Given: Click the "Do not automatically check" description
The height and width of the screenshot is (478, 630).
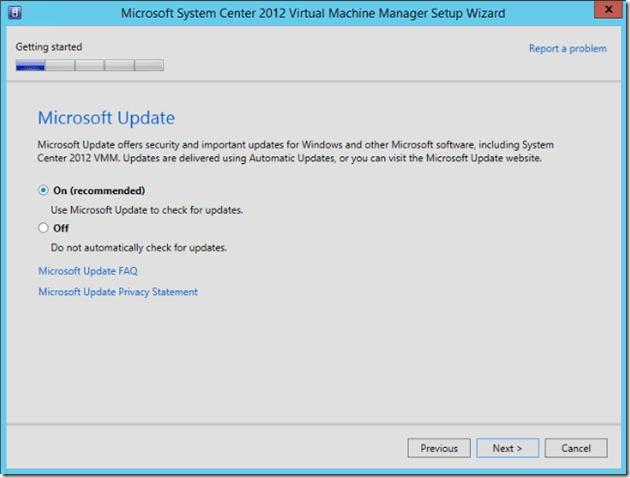Looking at the screenshot, I should tap(139, 247).
